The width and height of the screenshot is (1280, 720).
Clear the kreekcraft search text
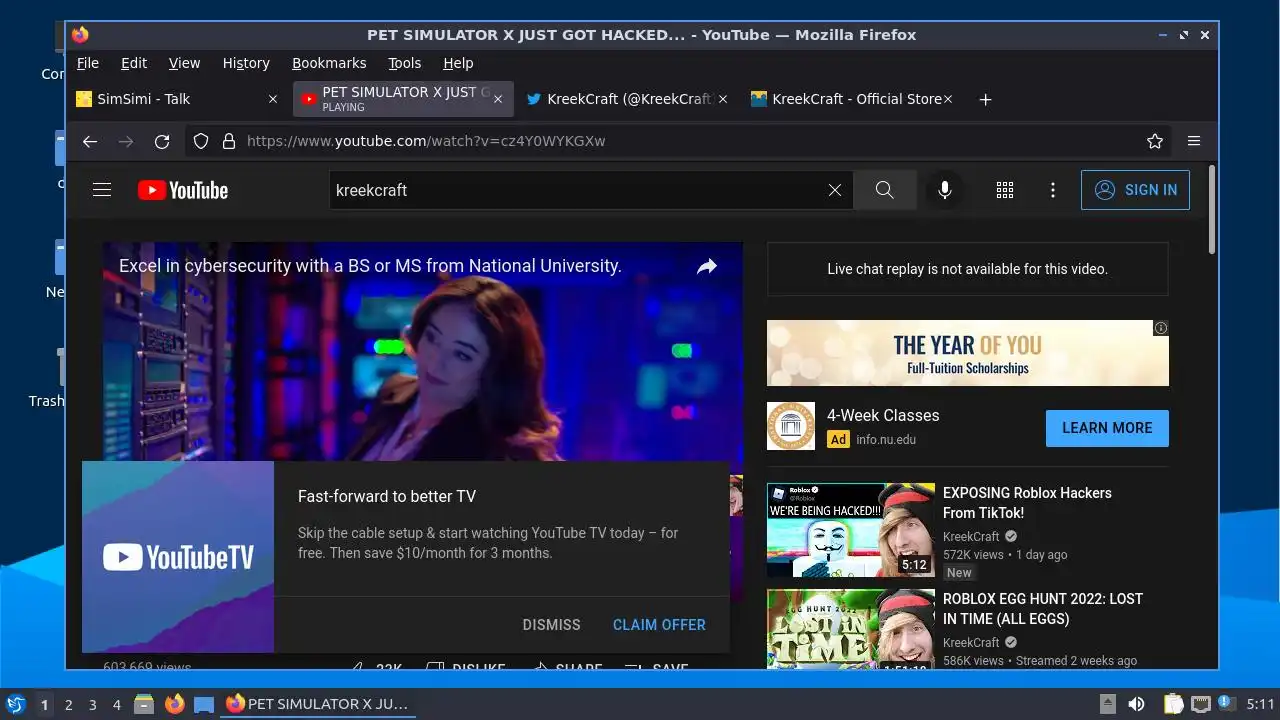[x=835, y=190]
